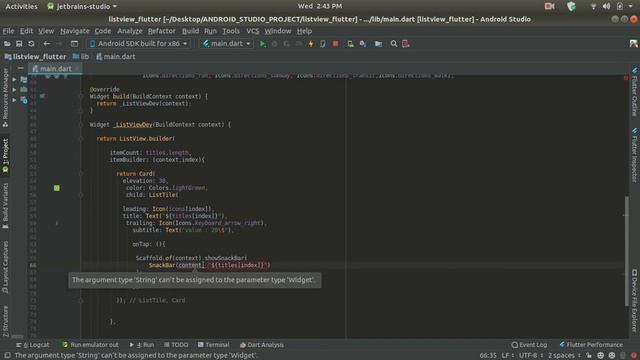Screen dimensions: 640x360
Task: Open the SDK Manager toolbar icon
Action: (362, 44)
